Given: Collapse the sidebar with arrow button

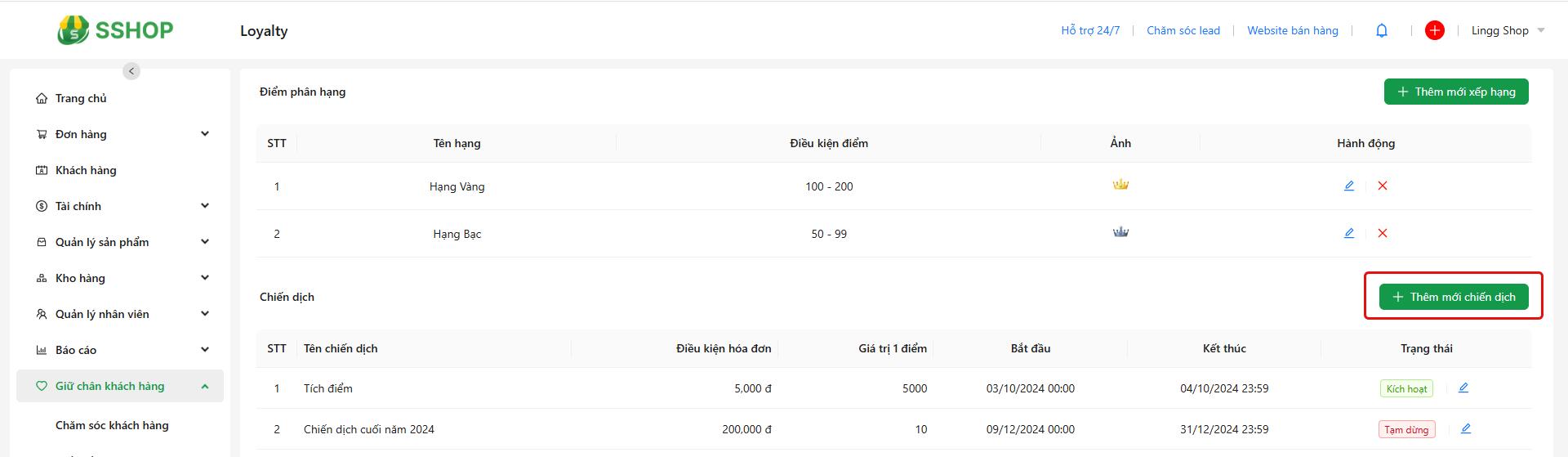Looking at the screenshot, I should click(131, 71).
